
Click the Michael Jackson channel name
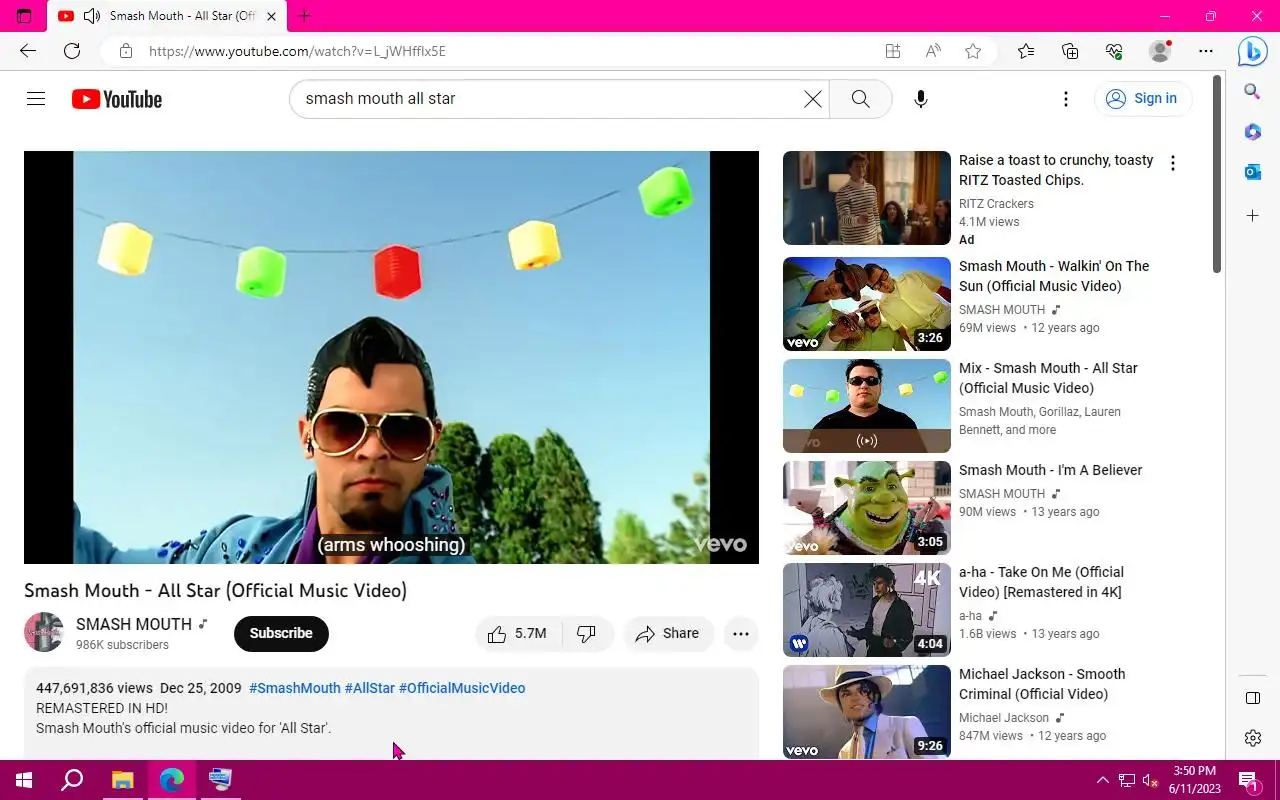(1004, 718)
